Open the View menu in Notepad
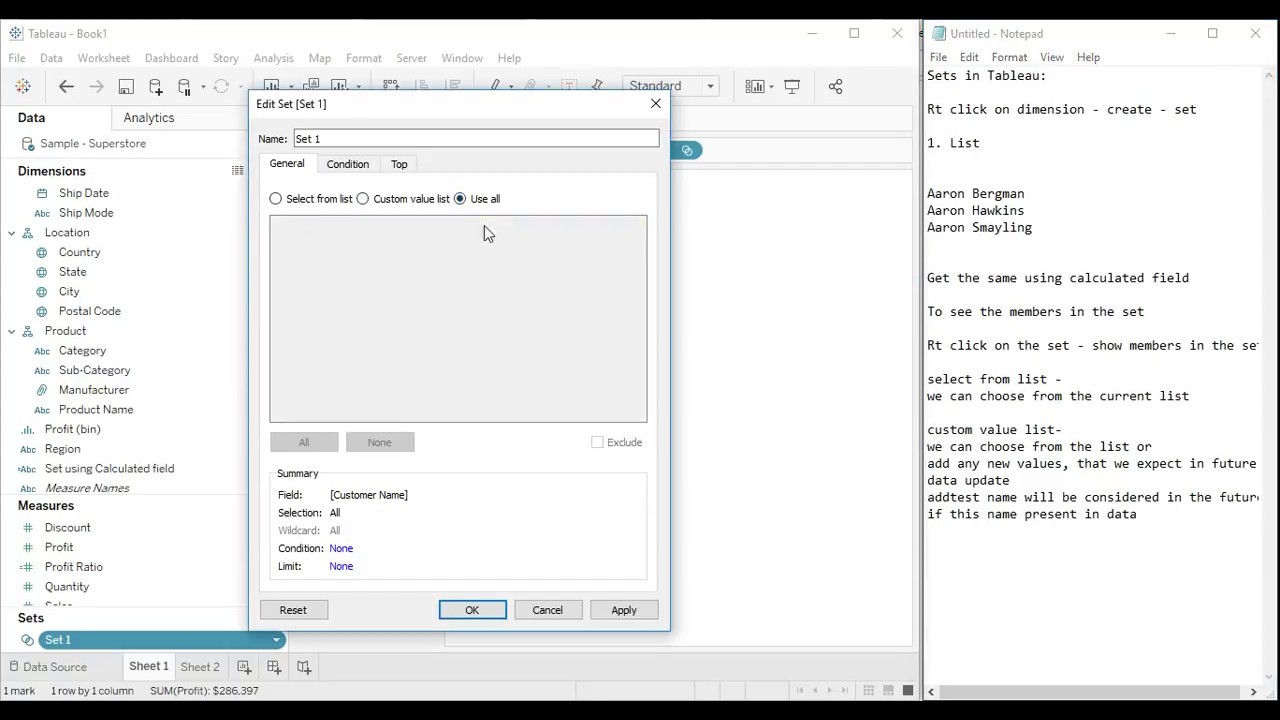This screenshot has width=1280, height=720. (1051, 57)
